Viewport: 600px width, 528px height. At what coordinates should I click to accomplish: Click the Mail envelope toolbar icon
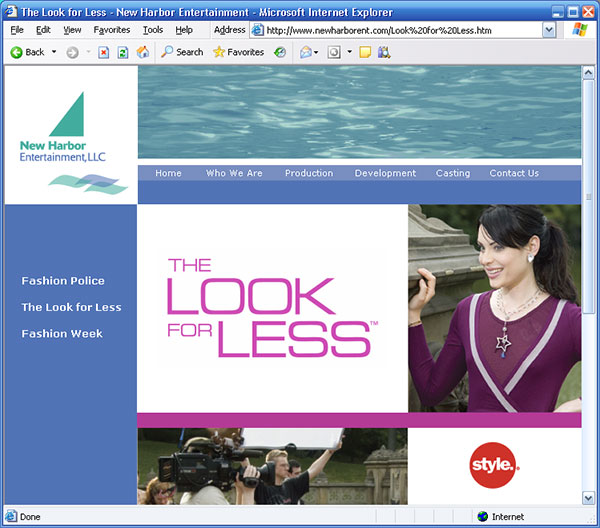[305, 52]
